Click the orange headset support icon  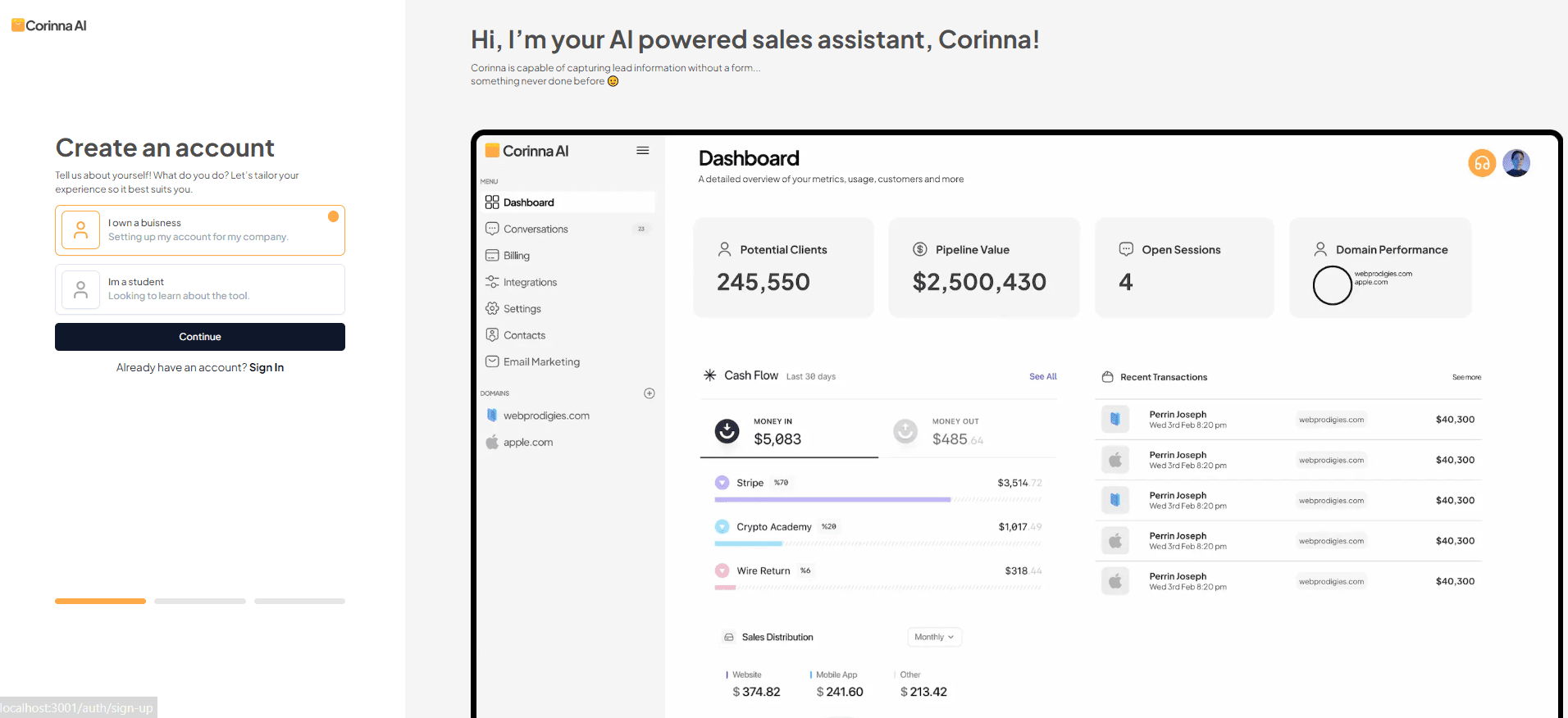(x=1482, y=163)
